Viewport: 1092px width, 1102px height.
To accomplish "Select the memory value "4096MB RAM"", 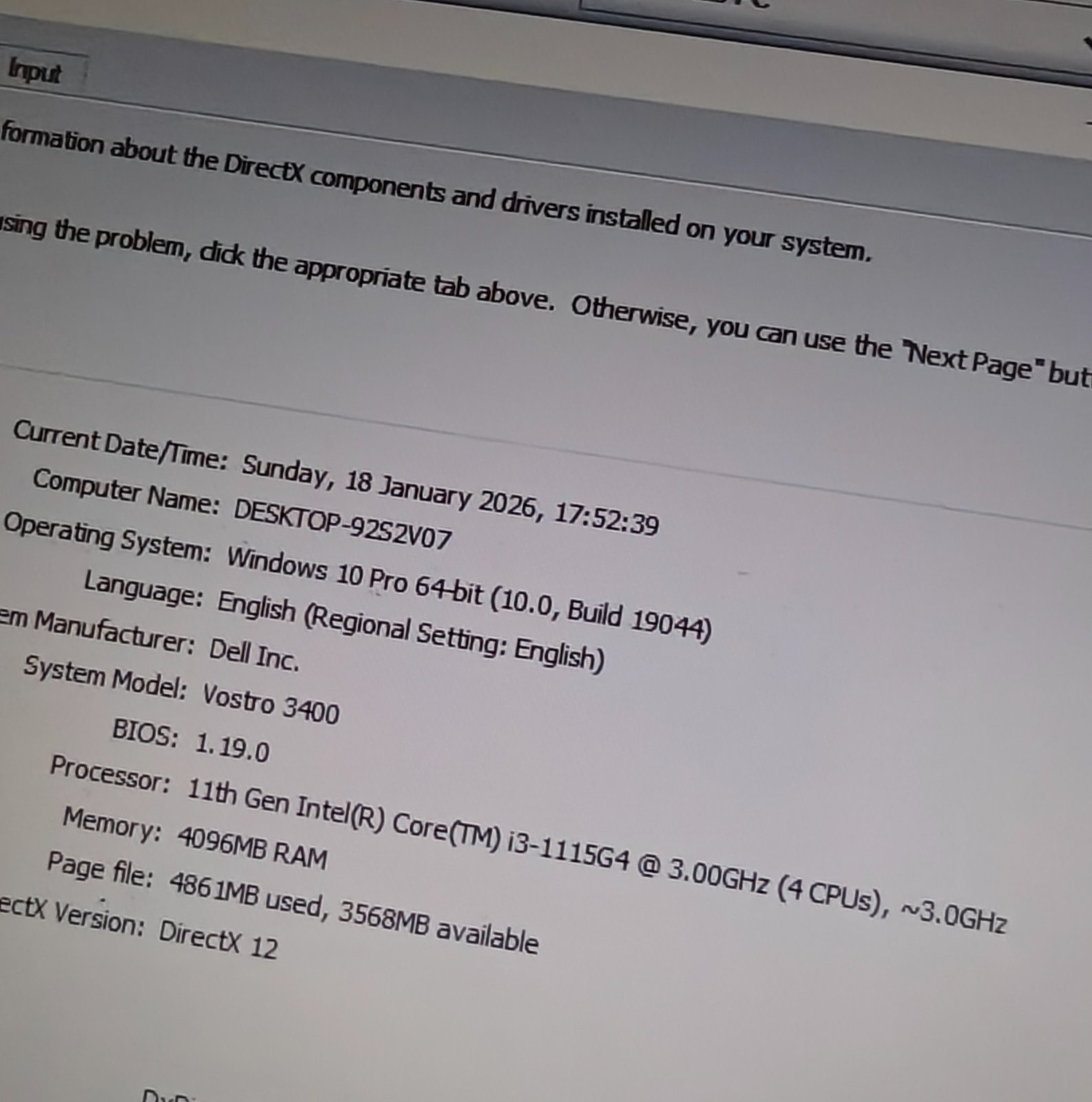I will point(252,849).
